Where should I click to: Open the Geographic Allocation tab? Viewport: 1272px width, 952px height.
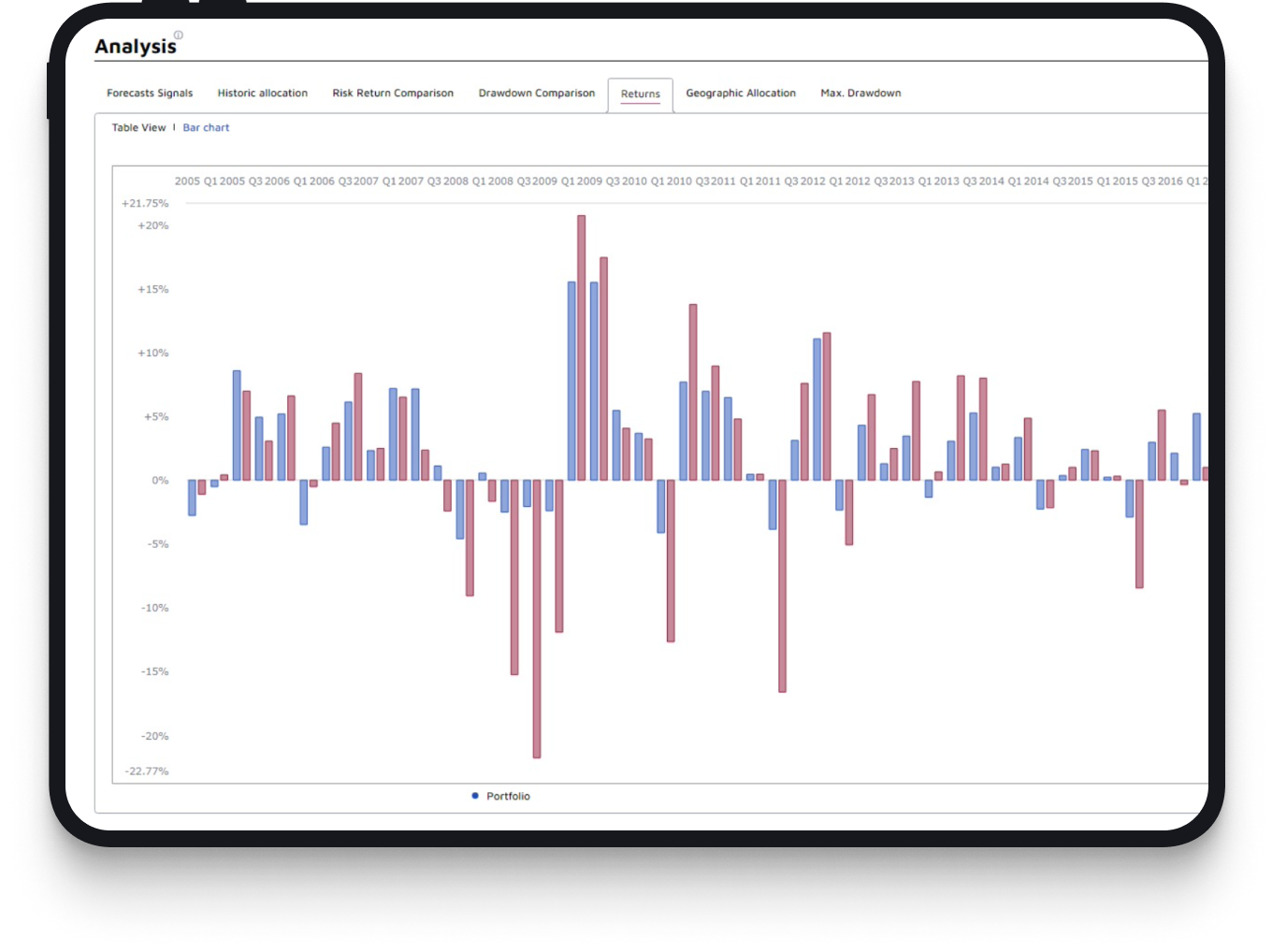(741, 94)
